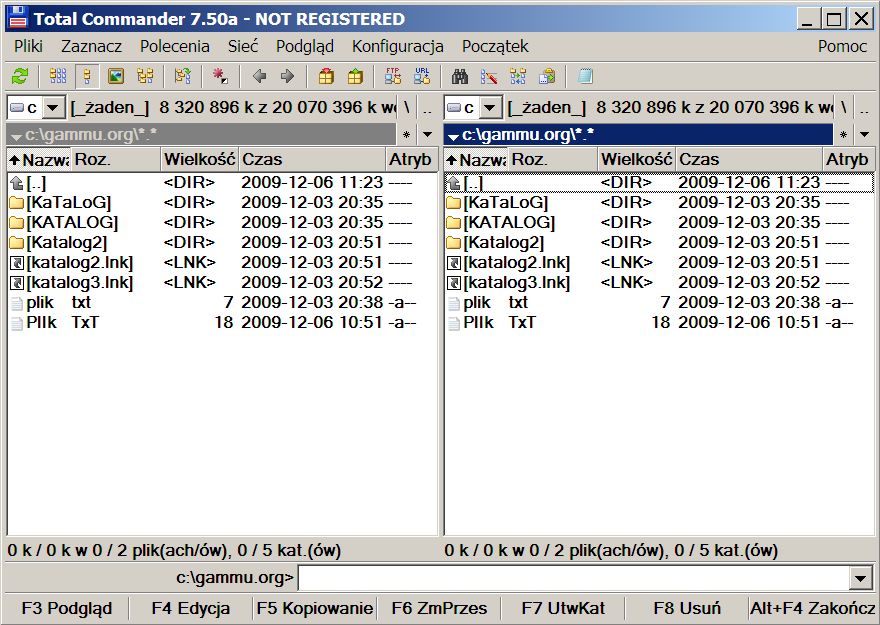
Task: Click the F3 Podgląd button
Action: pyautogui.click(x=67, y=608)
